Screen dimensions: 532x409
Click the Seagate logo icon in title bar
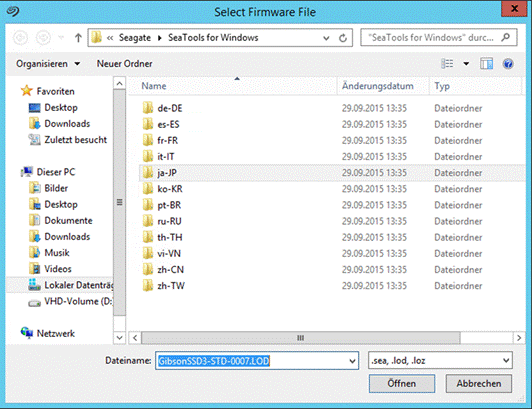coord(13,11)
